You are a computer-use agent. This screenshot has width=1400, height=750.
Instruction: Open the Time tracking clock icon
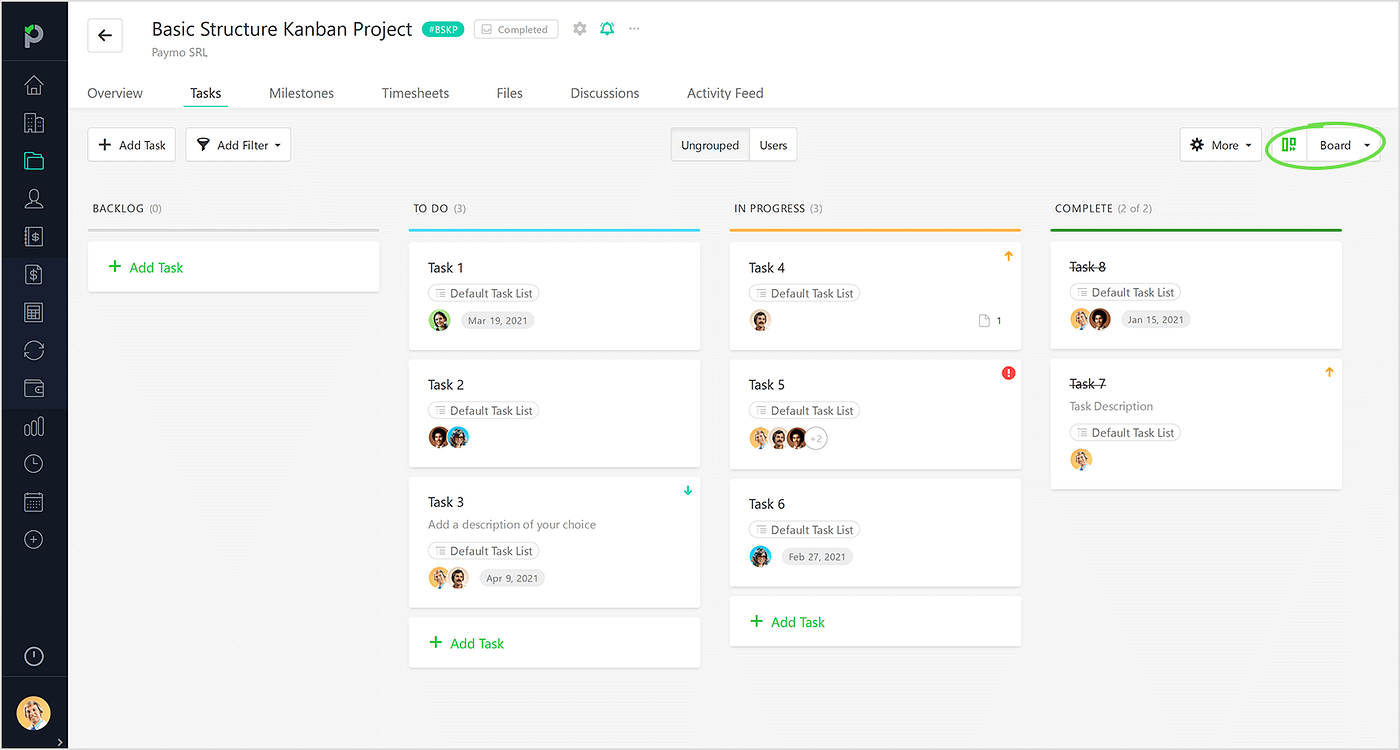point(34,463)
